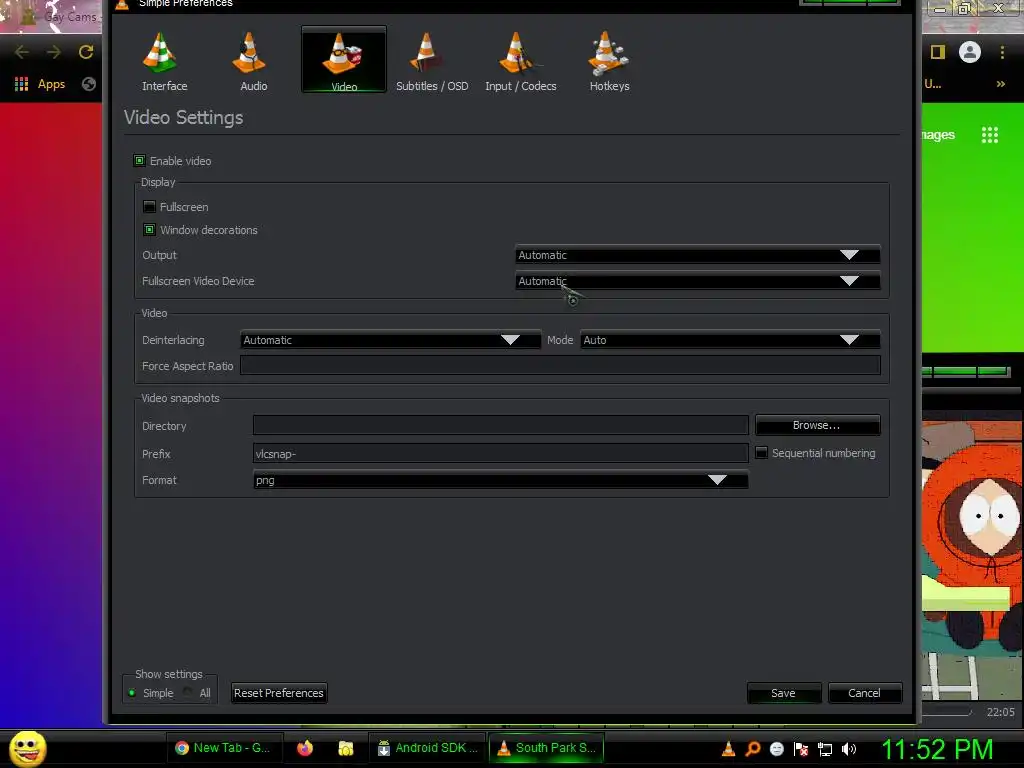Expand the Deinterlacing dropdown
This screenshot has width=1024, height=768.
(391, 340)
